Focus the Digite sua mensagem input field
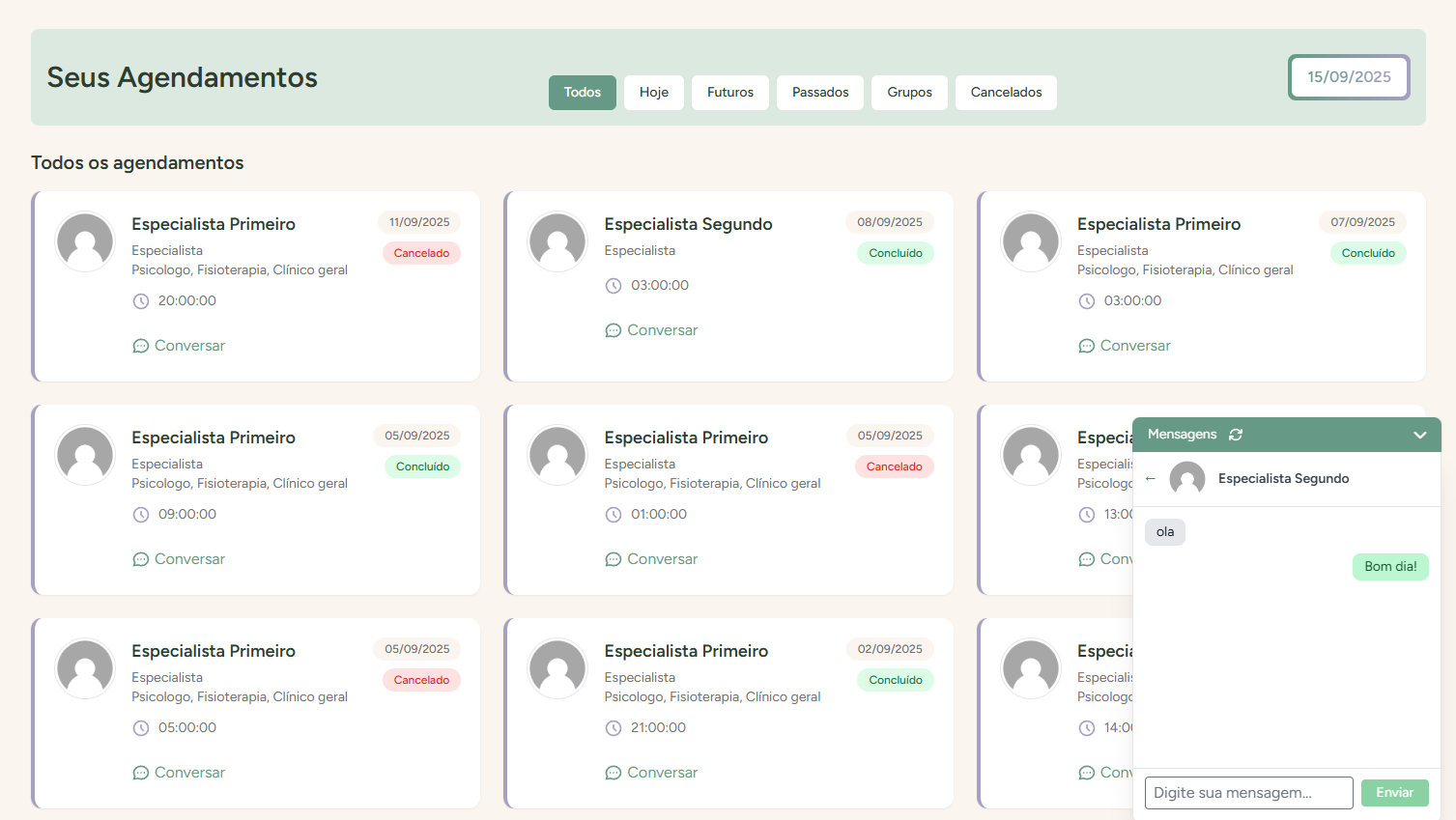Image resolution: width=1456 pixels, height=820 pixels. pyautogui.click(x=1248, y=793)
